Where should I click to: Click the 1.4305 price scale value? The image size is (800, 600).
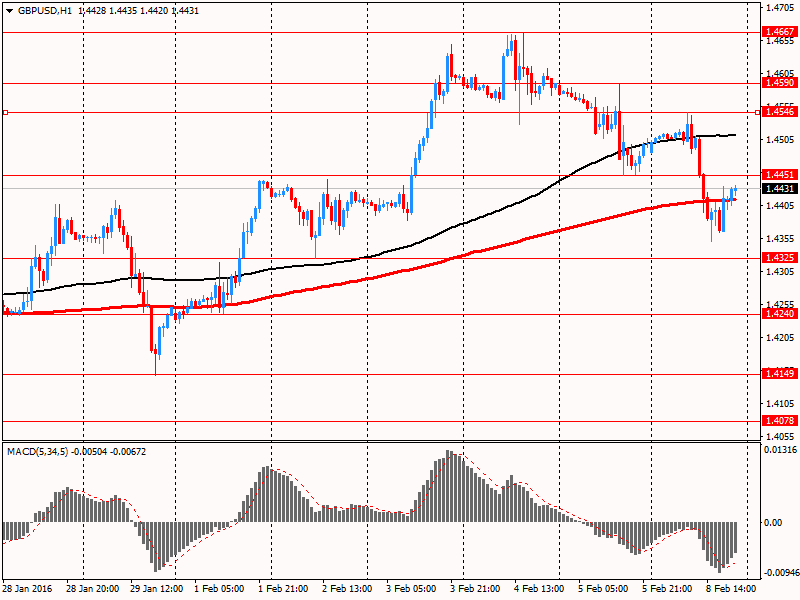(780, 272)
